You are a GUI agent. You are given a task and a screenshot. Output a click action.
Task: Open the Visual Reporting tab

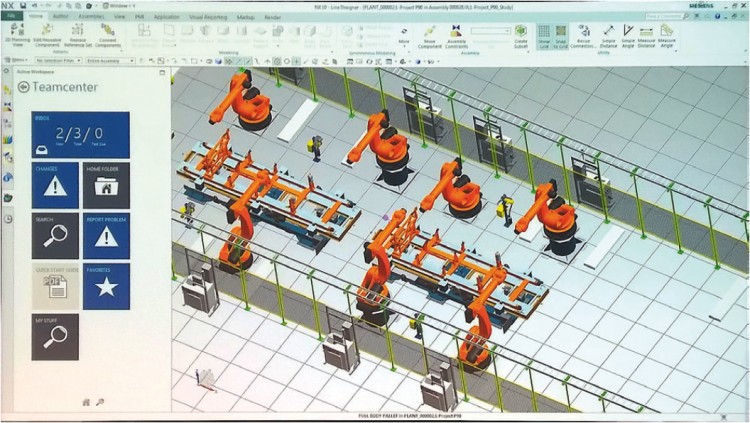[207, 17]
